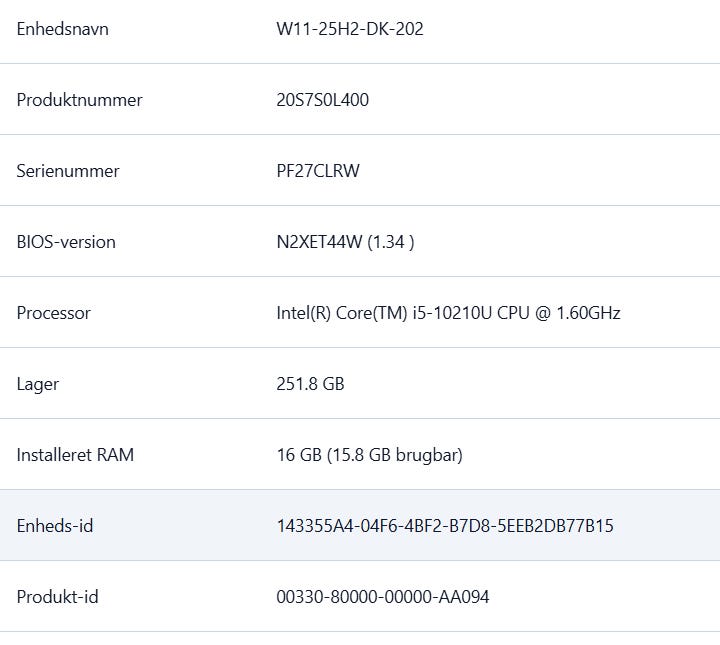Select serial number PF27CLRW

pos(317,171)
